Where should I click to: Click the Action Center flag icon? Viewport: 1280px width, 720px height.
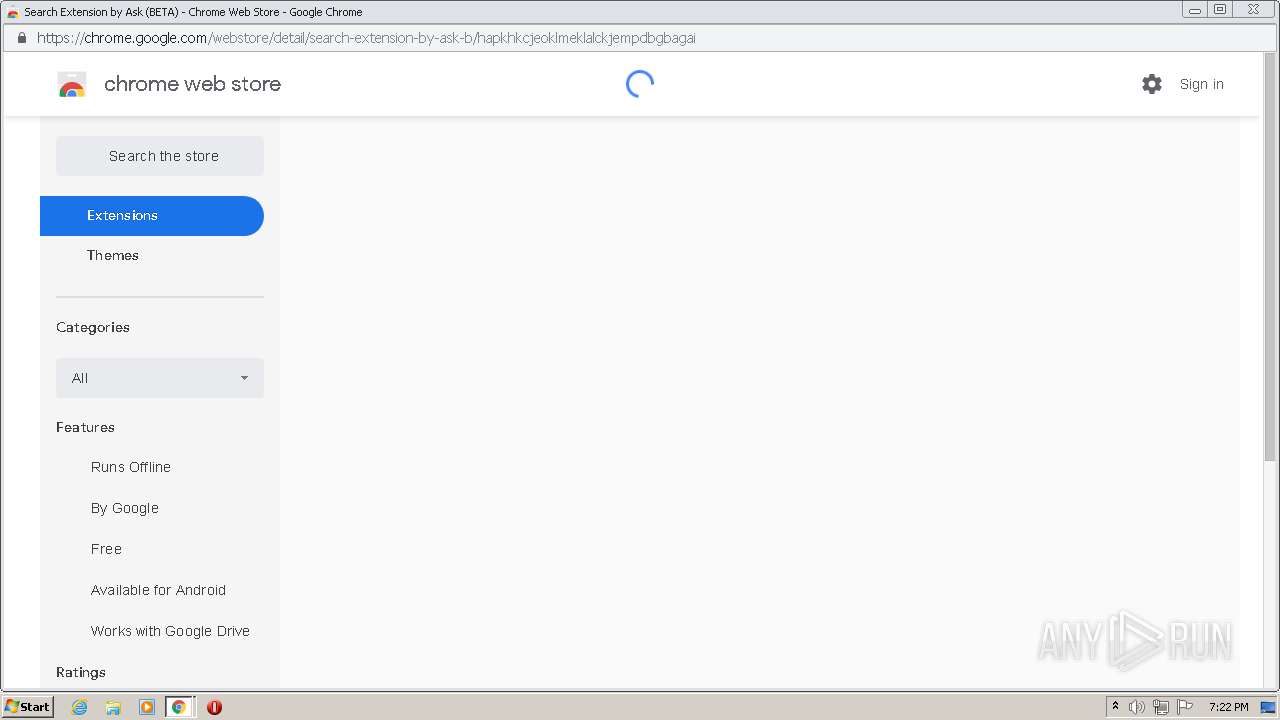coord(1185,707)
